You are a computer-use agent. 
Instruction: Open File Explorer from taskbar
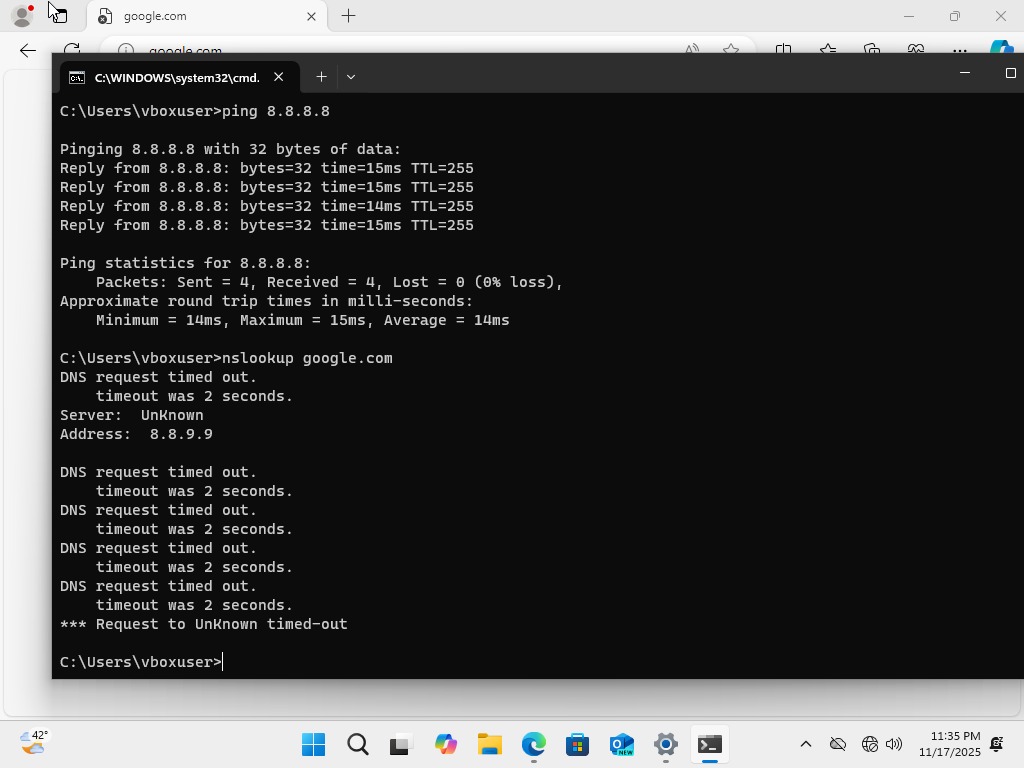(x=489, y=744)
